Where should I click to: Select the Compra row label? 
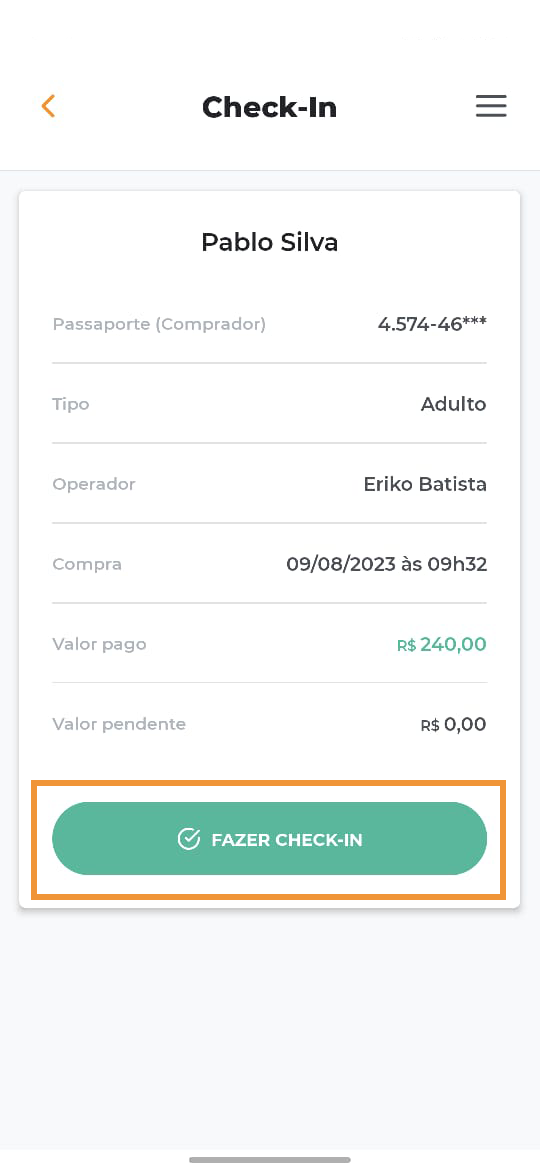click(87, 564)
